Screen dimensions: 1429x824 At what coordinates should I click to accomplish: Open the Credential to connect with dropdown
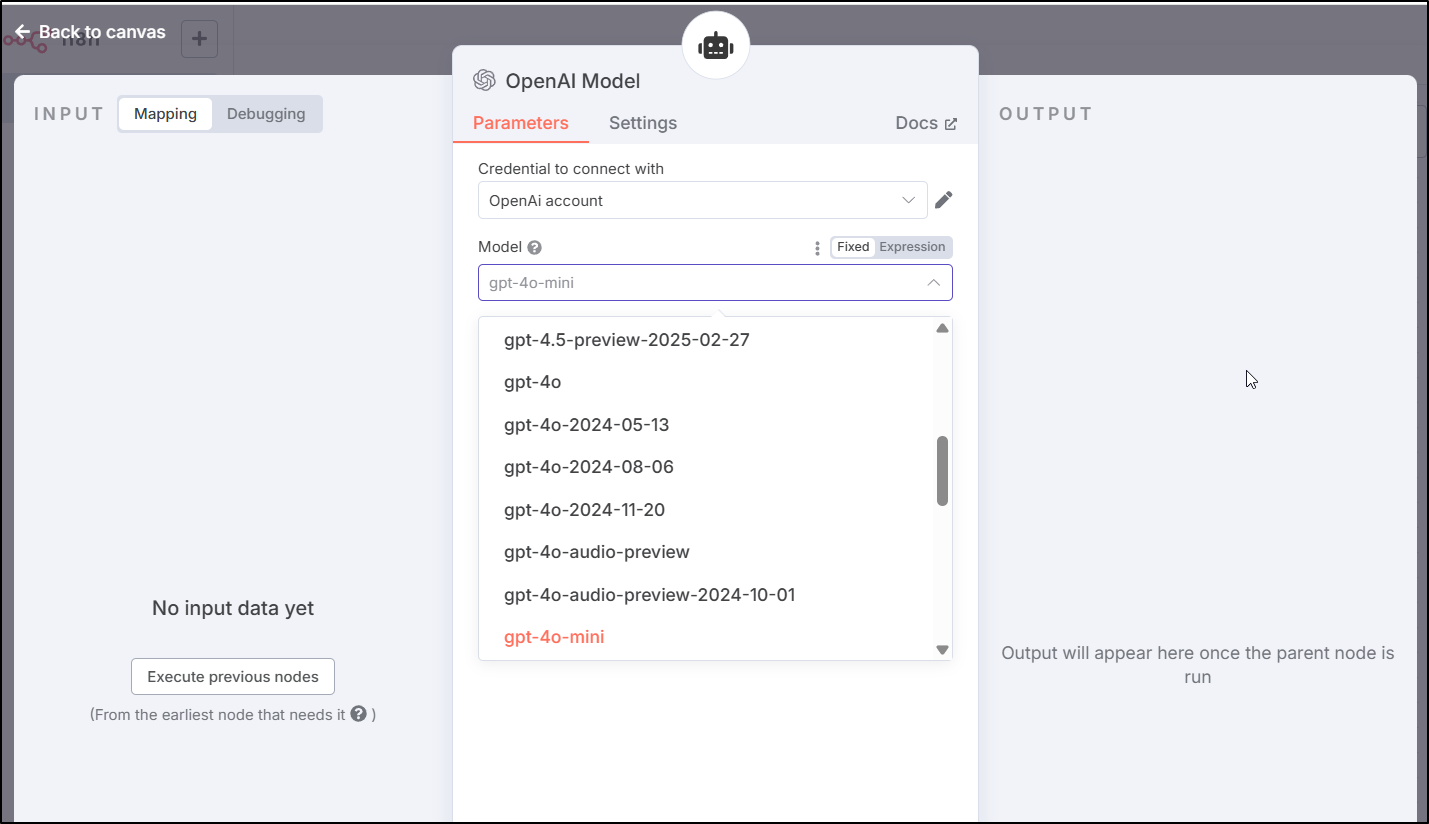[x=703, y=200]
